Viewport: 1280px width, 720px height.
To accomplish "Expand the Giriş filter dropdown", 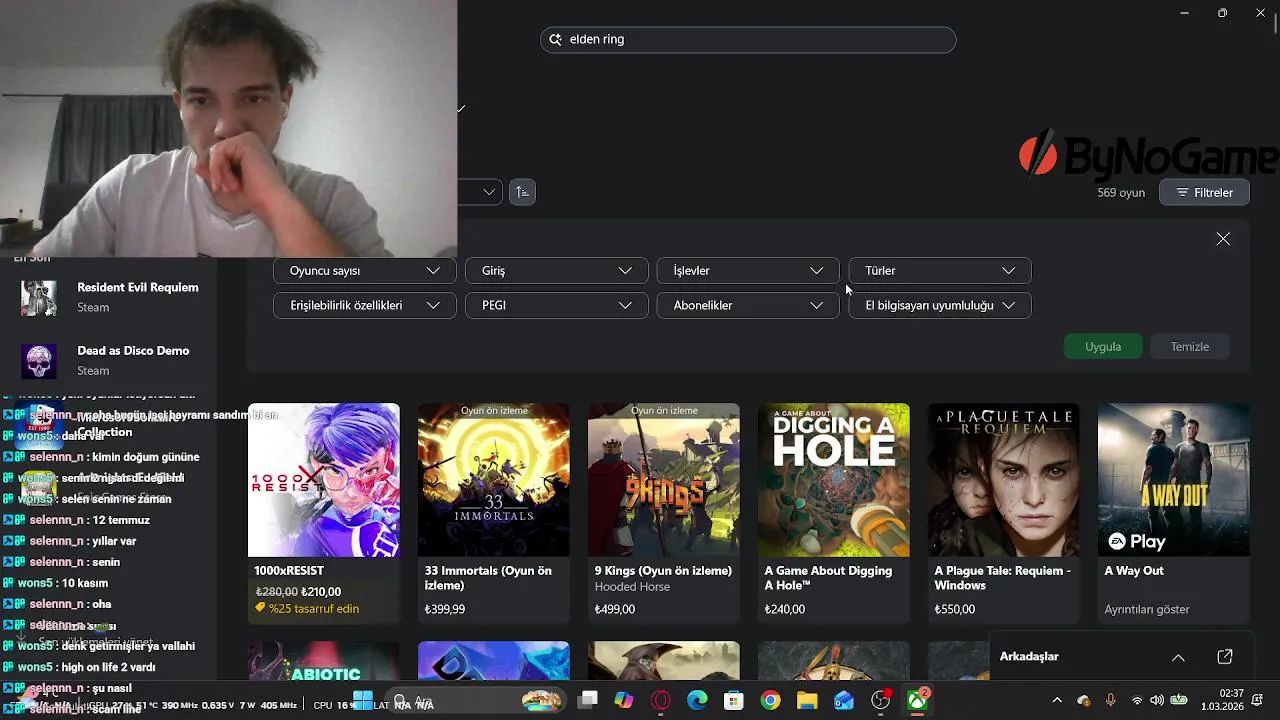I will (556, 270).
